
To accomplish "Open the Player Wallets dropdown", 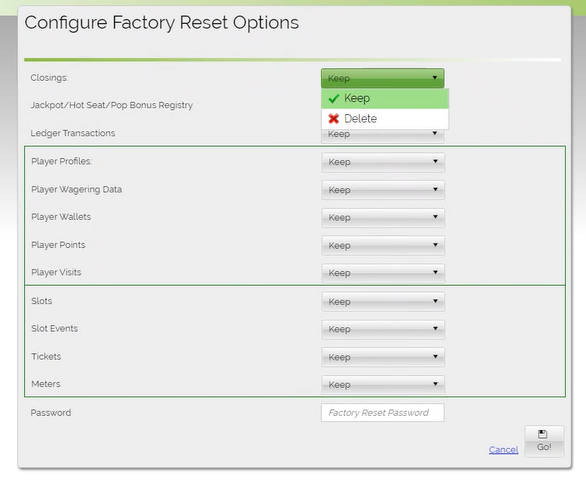I will coord(383,217).
